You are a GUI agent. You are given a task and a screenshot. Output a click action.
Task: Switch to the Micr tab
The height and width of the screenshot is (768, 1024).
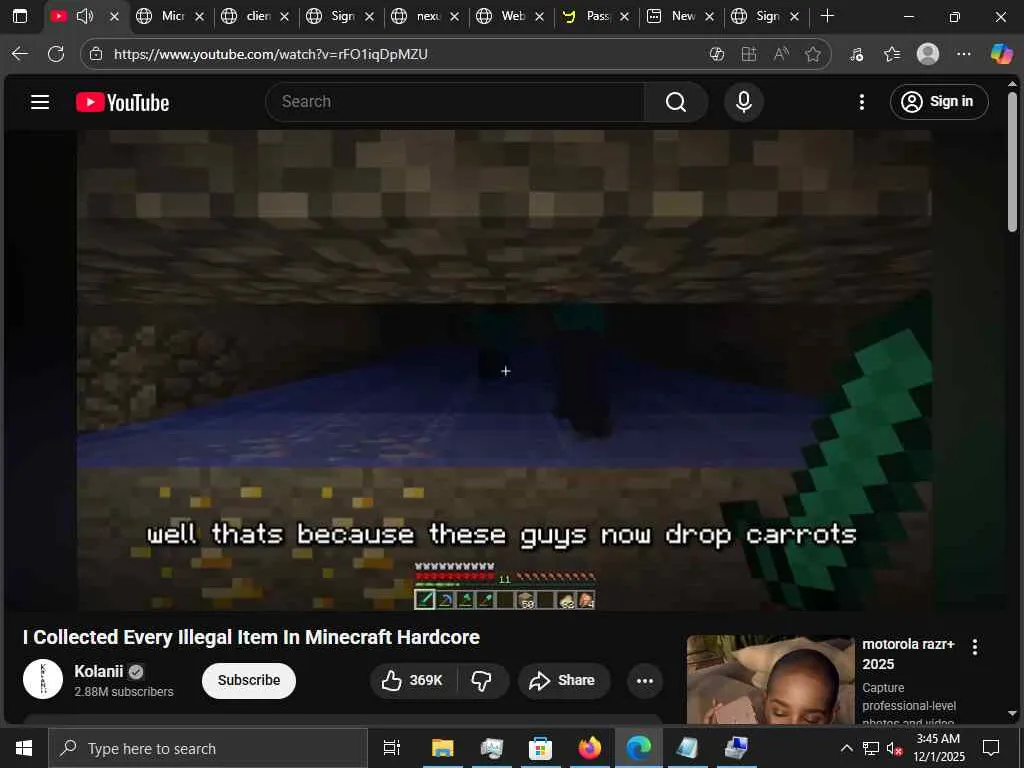tap(172, 16)
